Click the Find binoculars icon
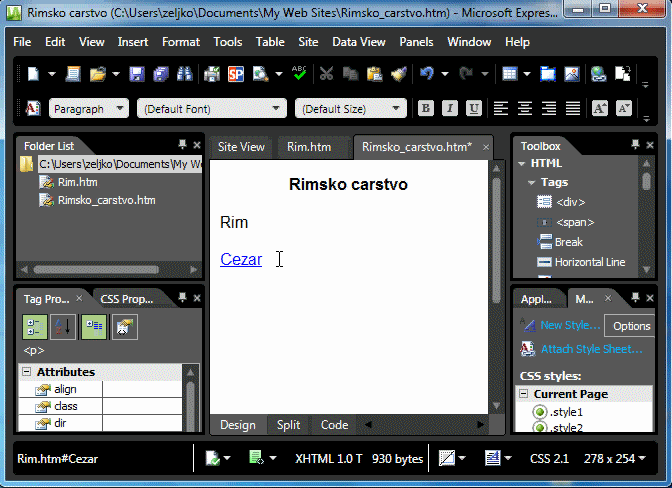672x488 pixels. (184, 74)
